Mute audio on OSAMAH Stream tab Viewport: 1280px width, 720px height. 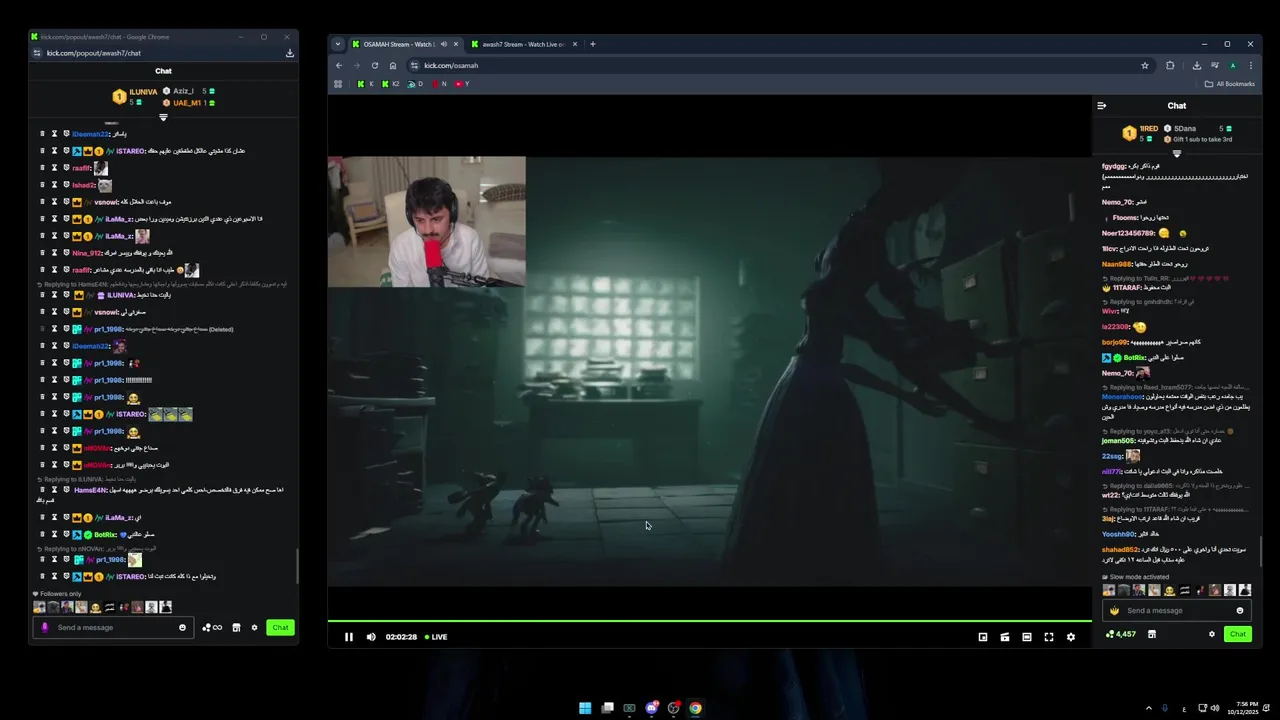444,44
